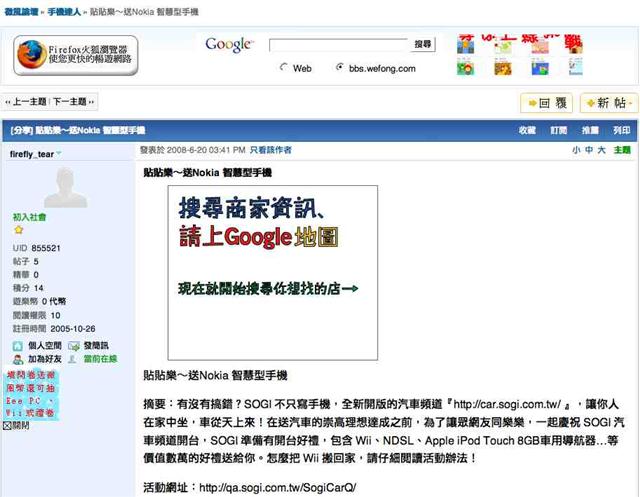The height and width of the screenshot is (497, 640).
Task: Click the fourth game thumbnail, bottom row
Action: (x=576, y=67)
